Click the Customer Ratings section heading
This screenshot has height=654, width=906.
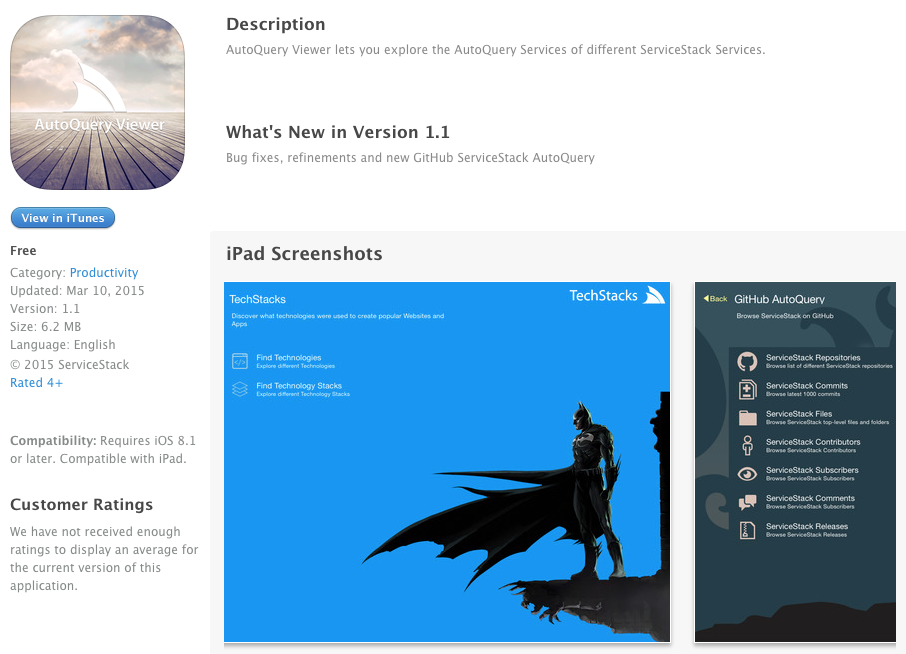point(81,504)
